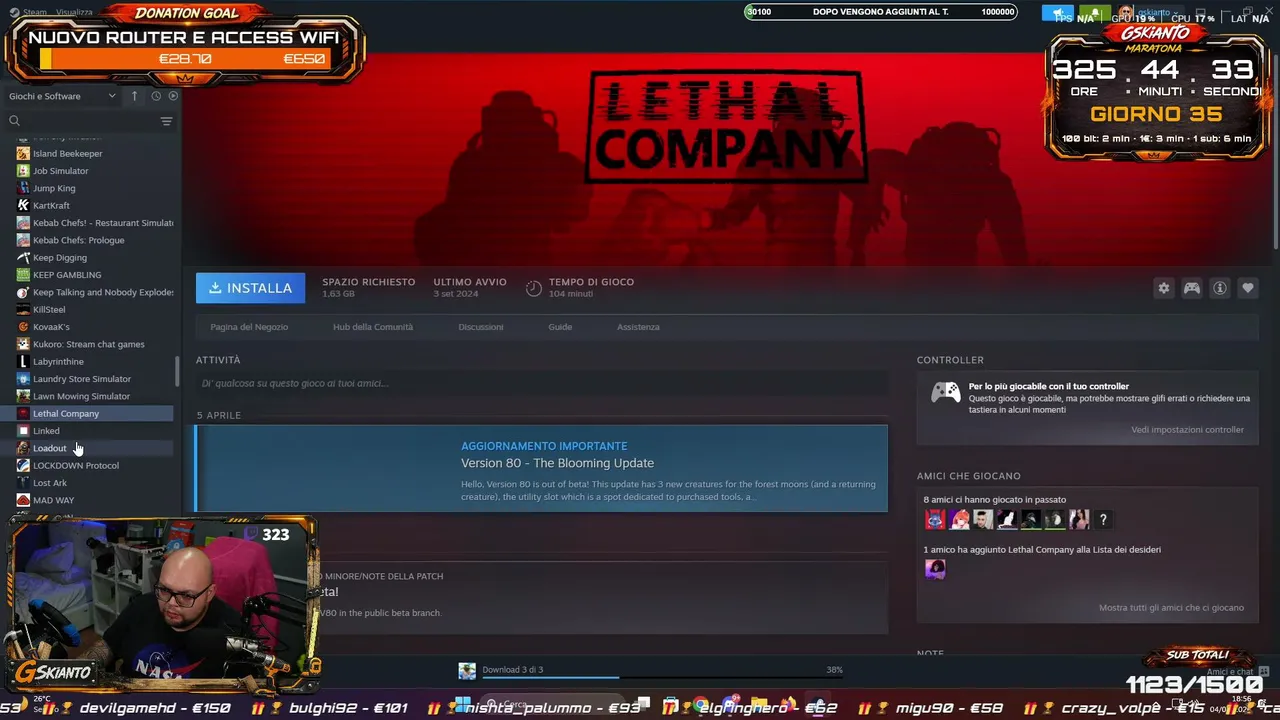Click the 'Download 3 di 3' status text

click(513, 670)
